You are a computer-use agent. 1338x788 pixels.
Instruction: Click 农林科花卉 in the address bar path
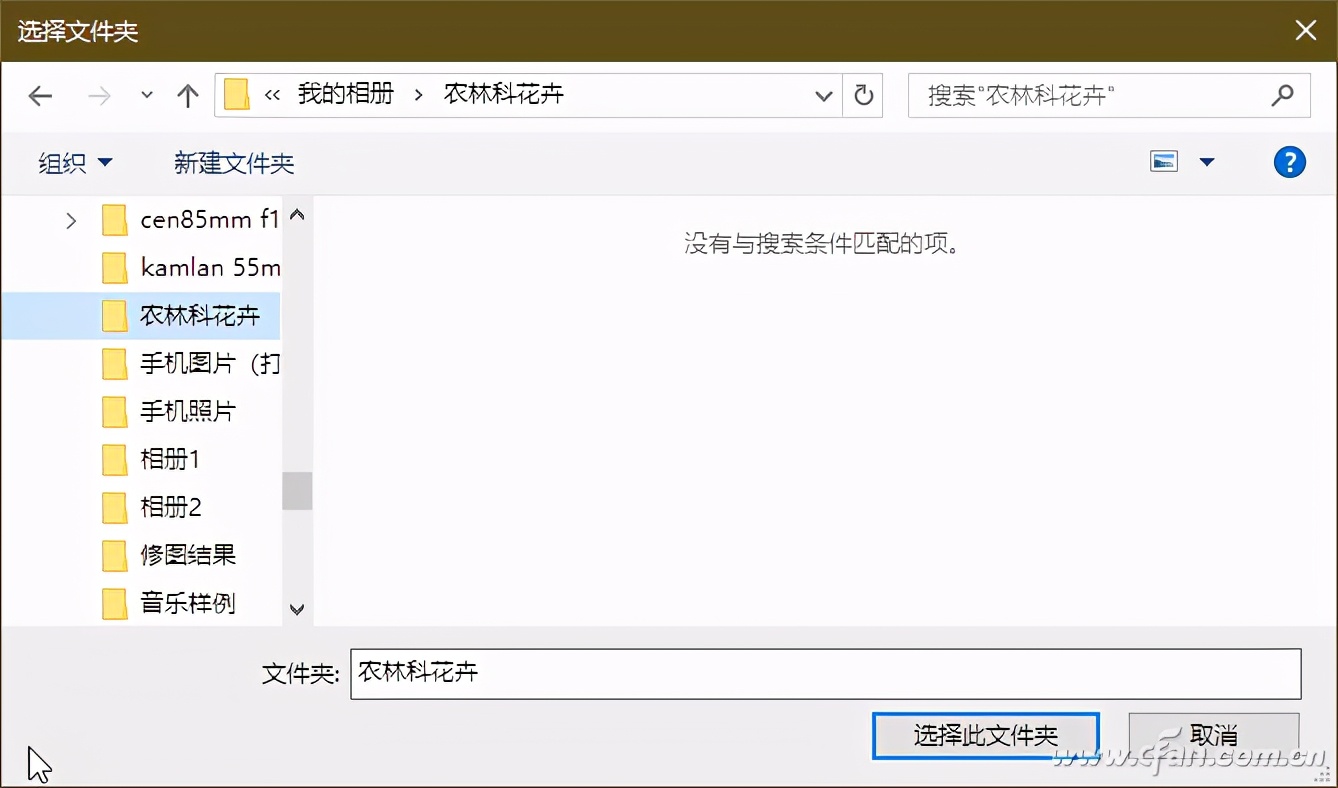[502, 93]
